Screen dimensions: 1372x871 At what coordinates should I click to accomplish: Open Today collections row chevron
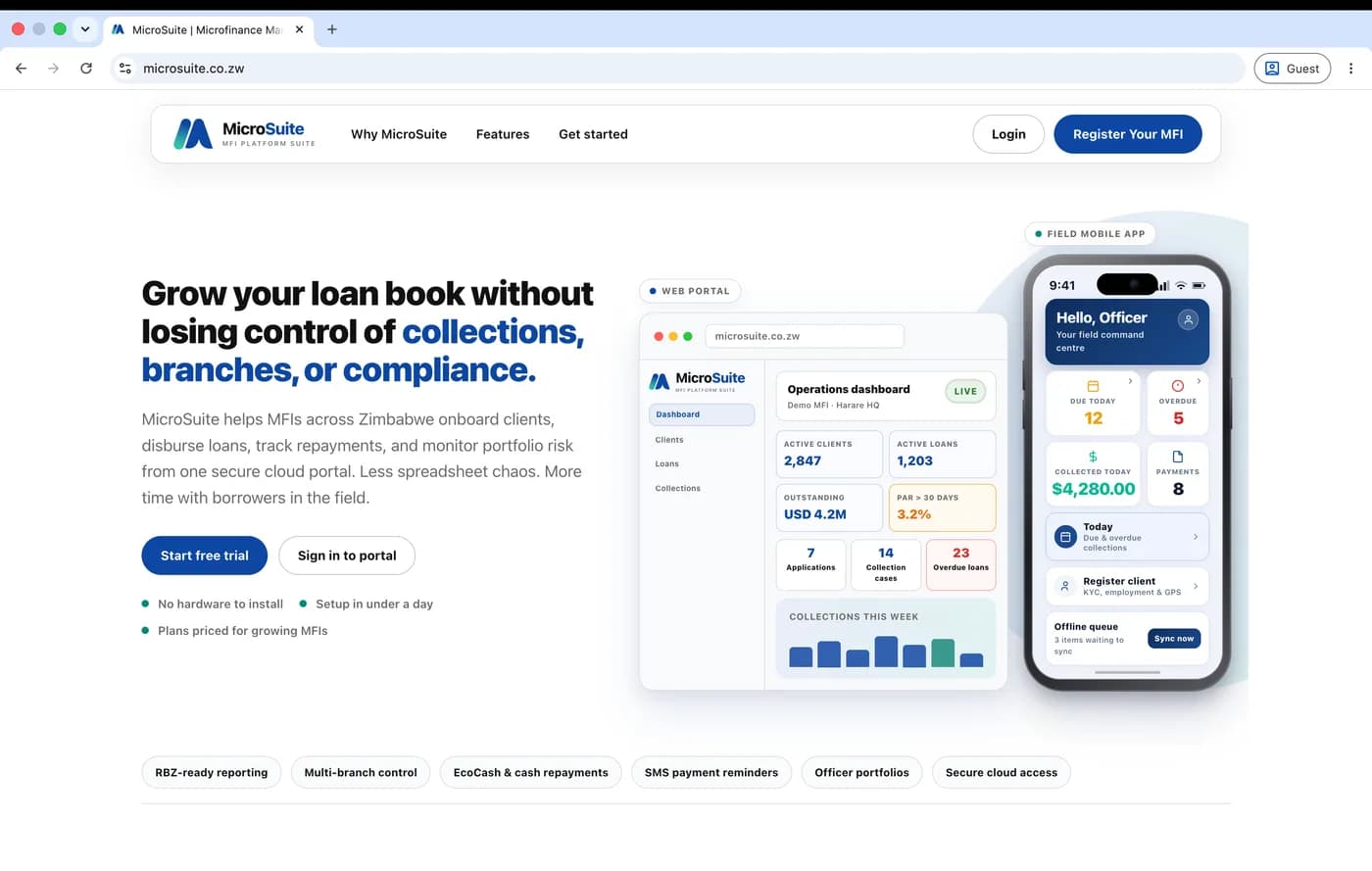coord(1196,537)
